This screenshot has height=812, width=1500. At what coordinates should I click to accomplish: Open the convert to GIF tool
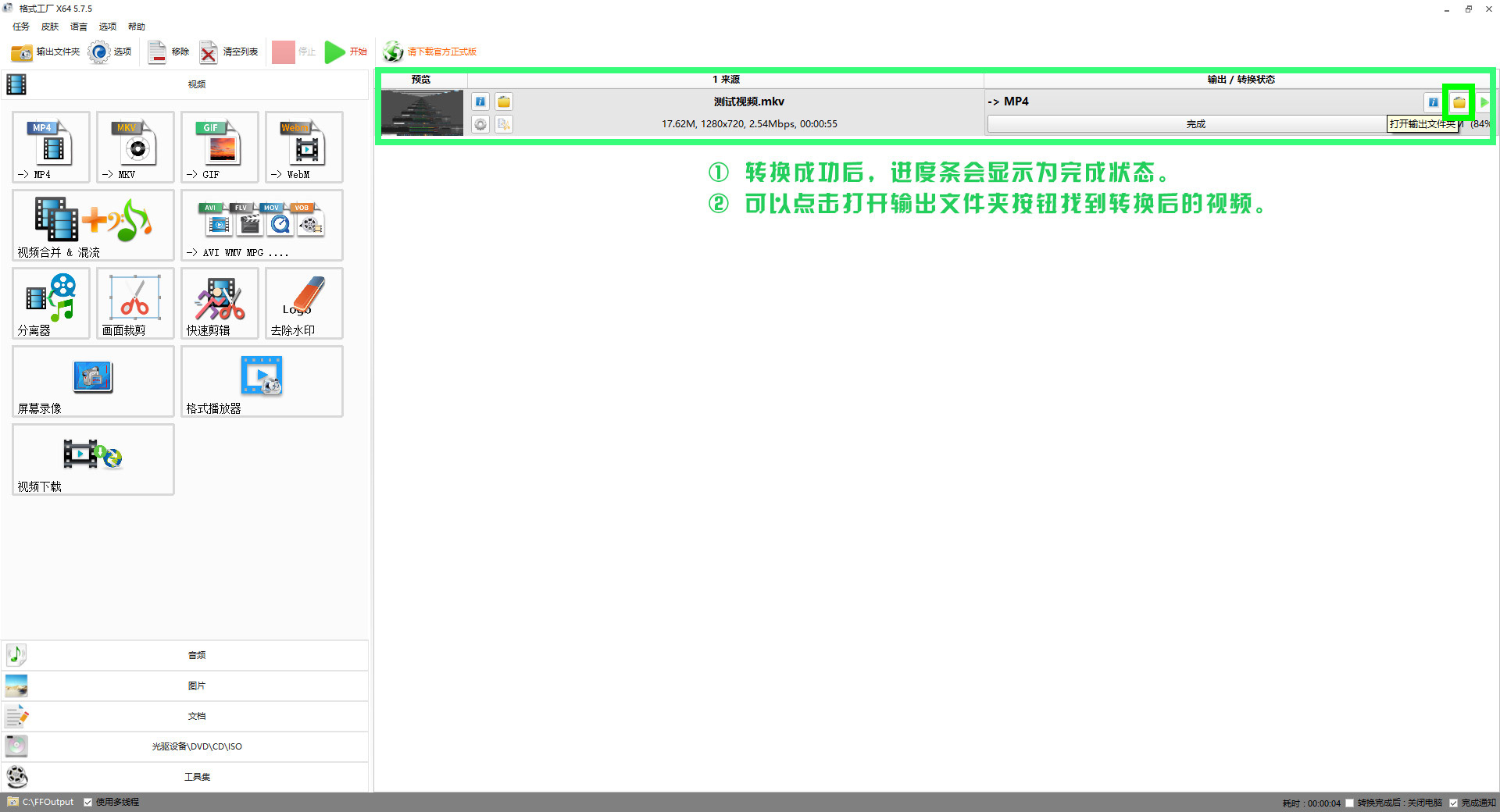point(220,148)
